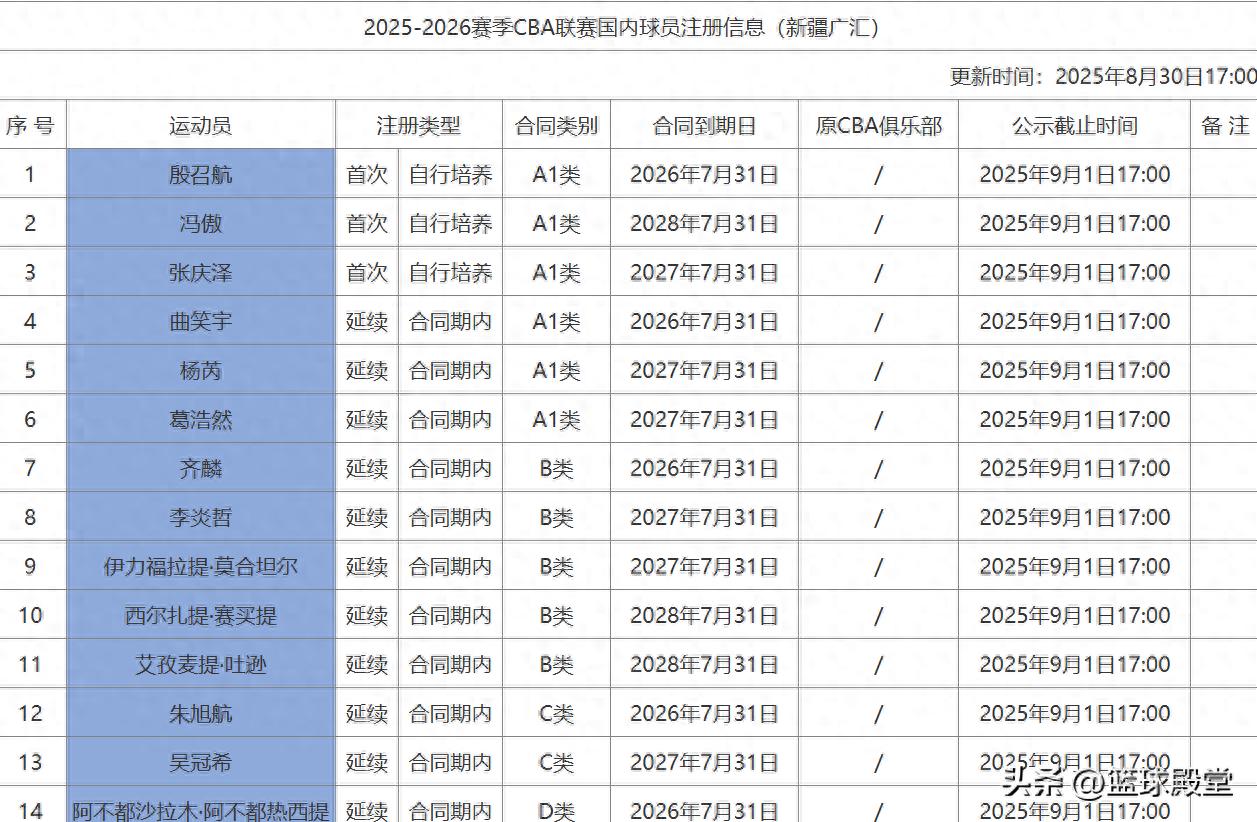
Task: Click D类 in row 14
Action: [556, 810]
